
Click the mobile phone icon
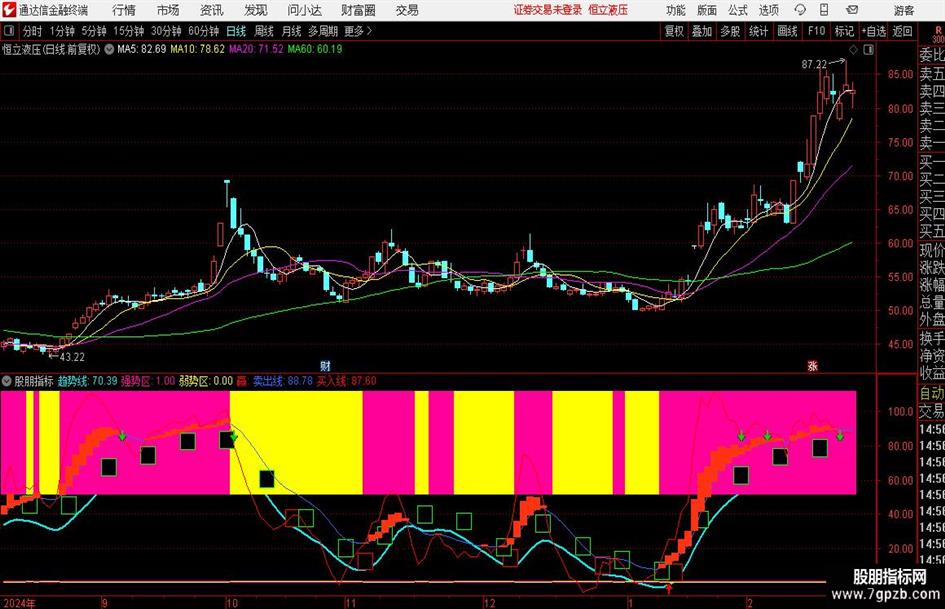824,10
